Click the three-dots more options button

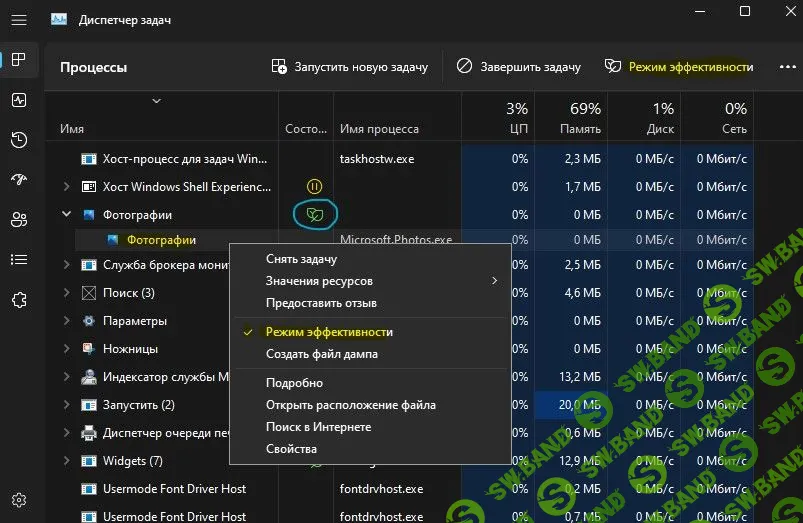point(779,67)
